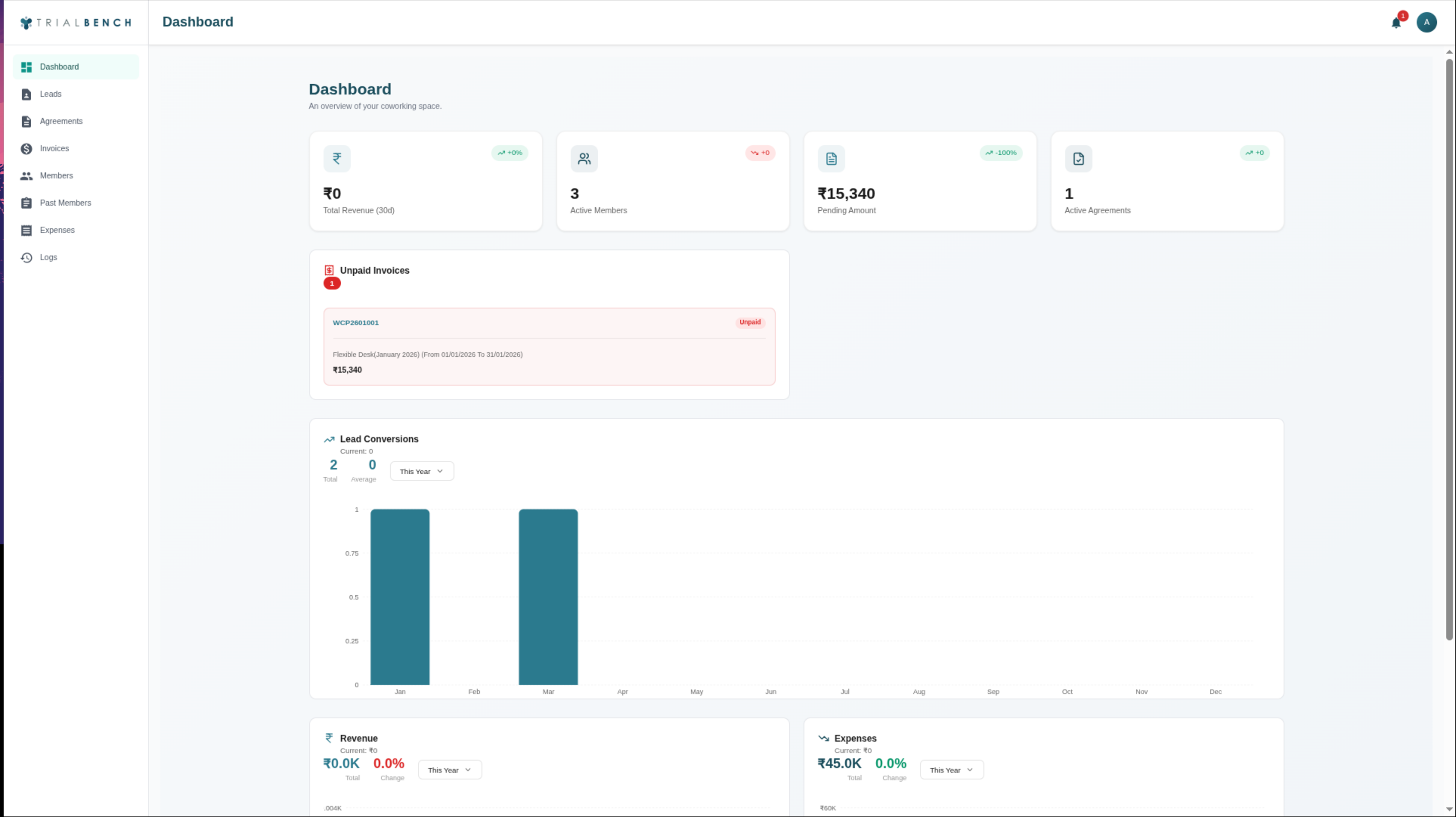Click the Active Members people icon
This screenshot has height=817, width=1456.
click(584, 159)
